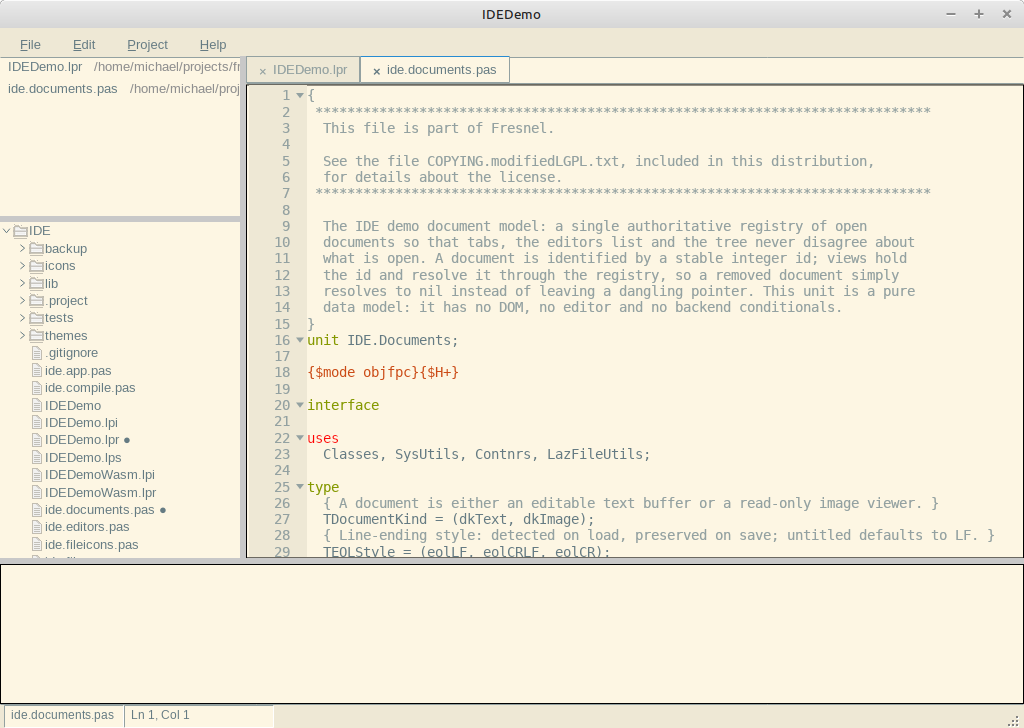Viewport: 1024px width, 728px height.
Task: Click the IDEDemo executable file icon
Action: tap(37, 405)
